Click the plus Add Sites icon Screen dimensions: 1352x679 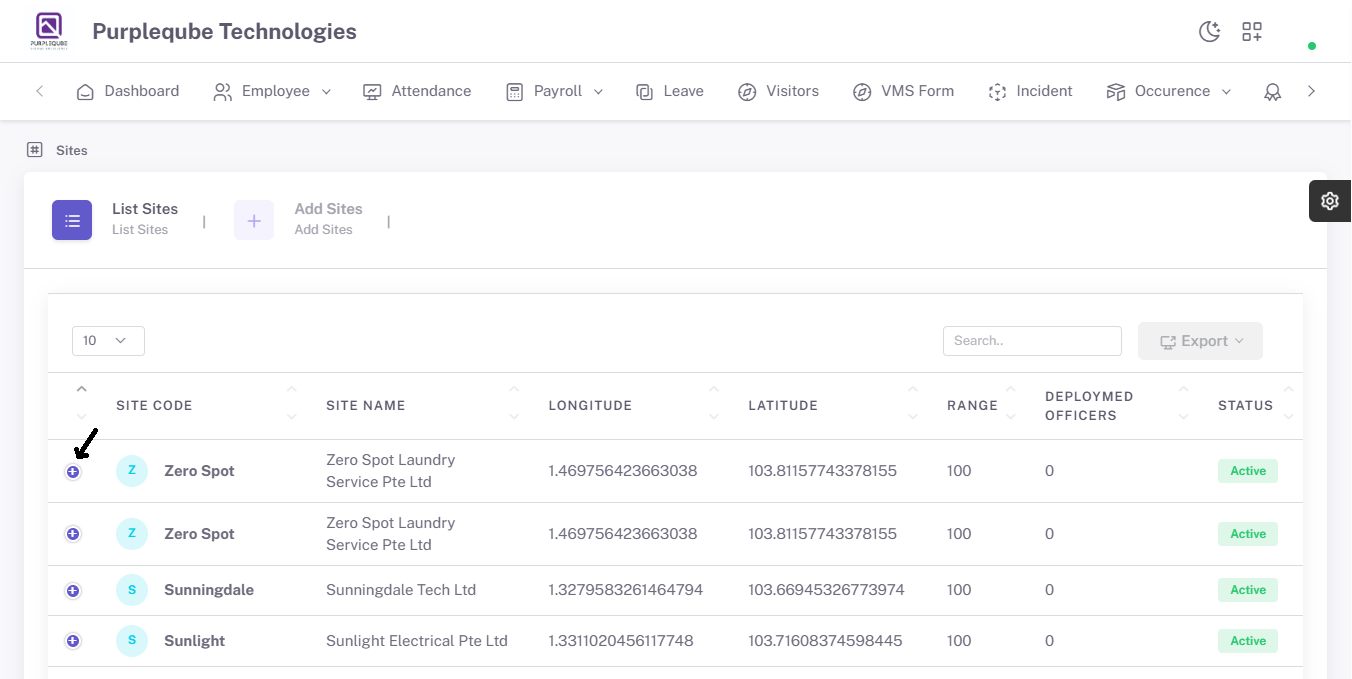point(254,220)
